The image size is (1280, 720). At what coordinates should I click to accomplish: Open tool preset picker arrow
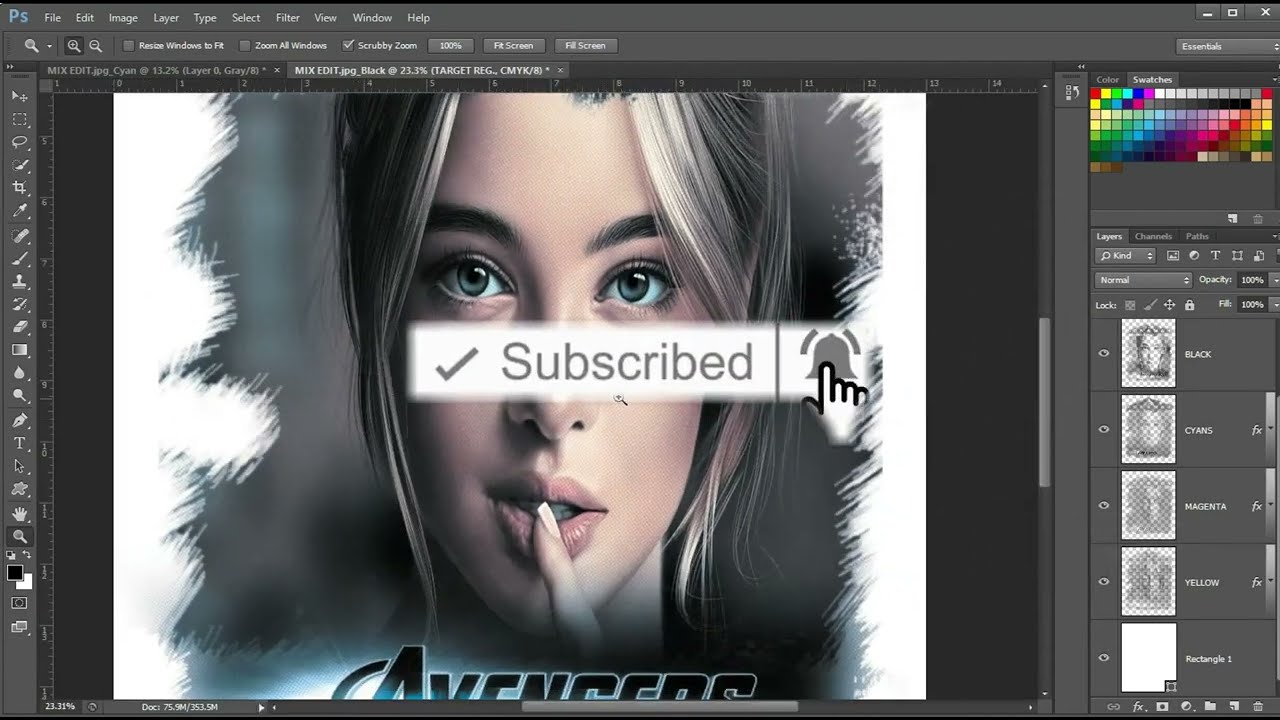pyautogui.click(x=49, y=46)
